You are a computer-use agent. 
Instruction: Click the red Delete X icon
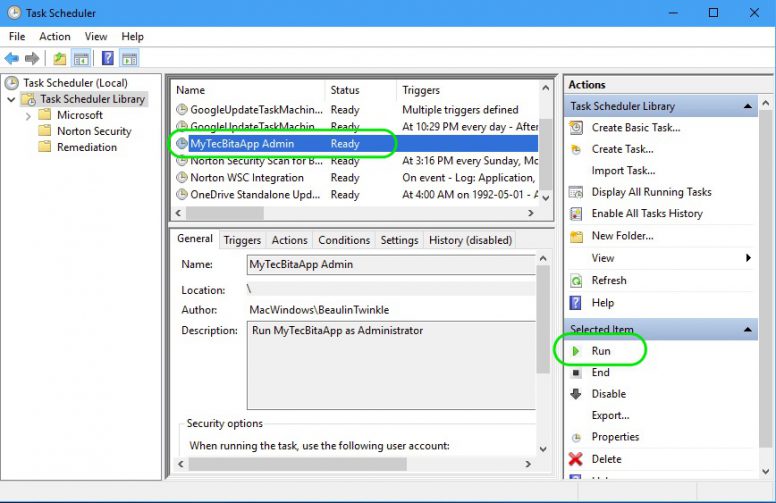pyautogui.click(x=576, y=459)
